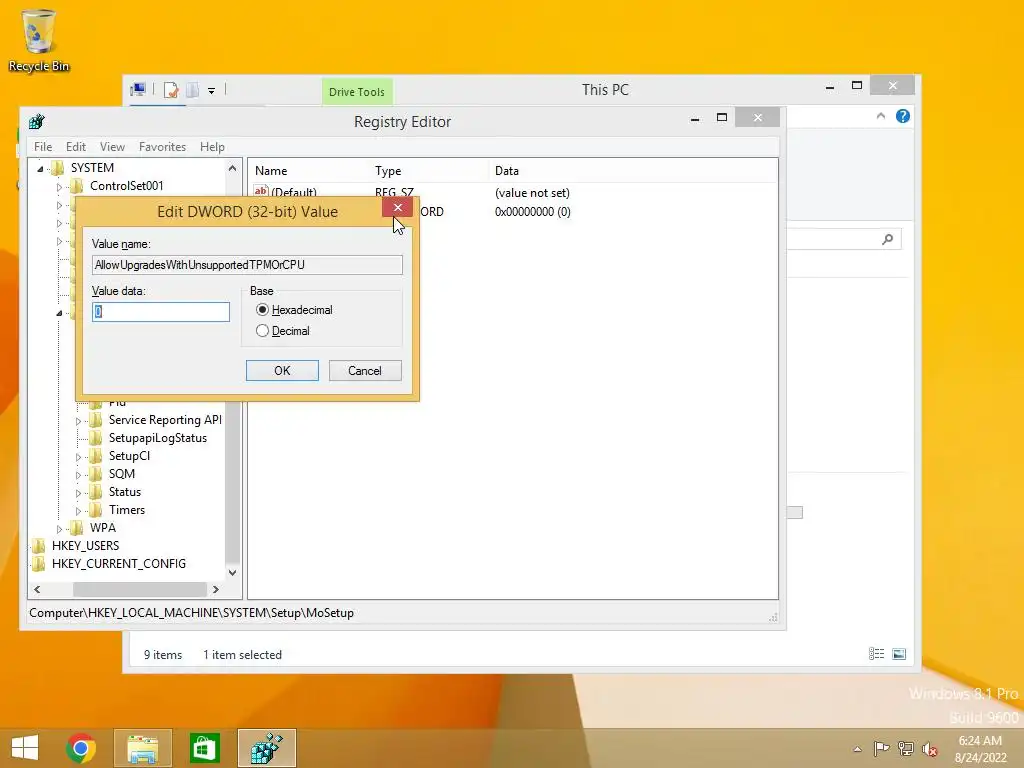Launch Google Chrome from taskbar
Viewport: 1024px width, 768px height.
pyautogui.click(x=81, y=748)
